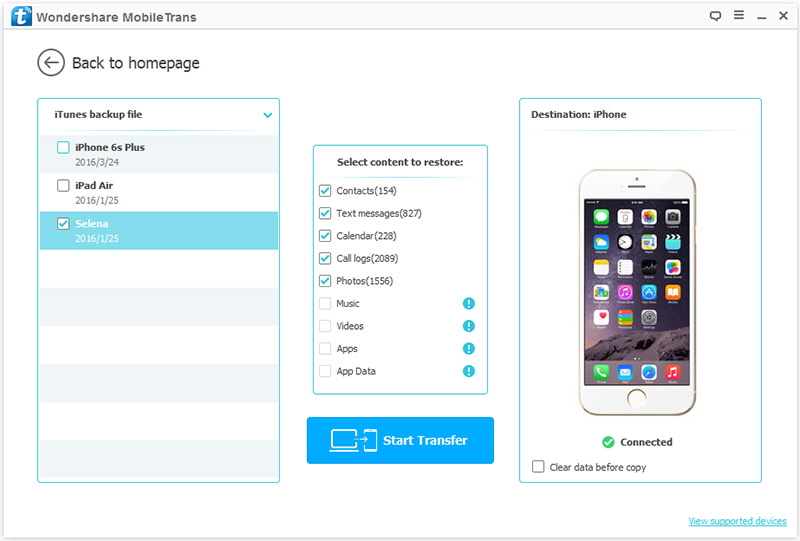Select the 2016/3/24 backup date
The width and height of the screenshot is (800, 541).
(97, 162)
